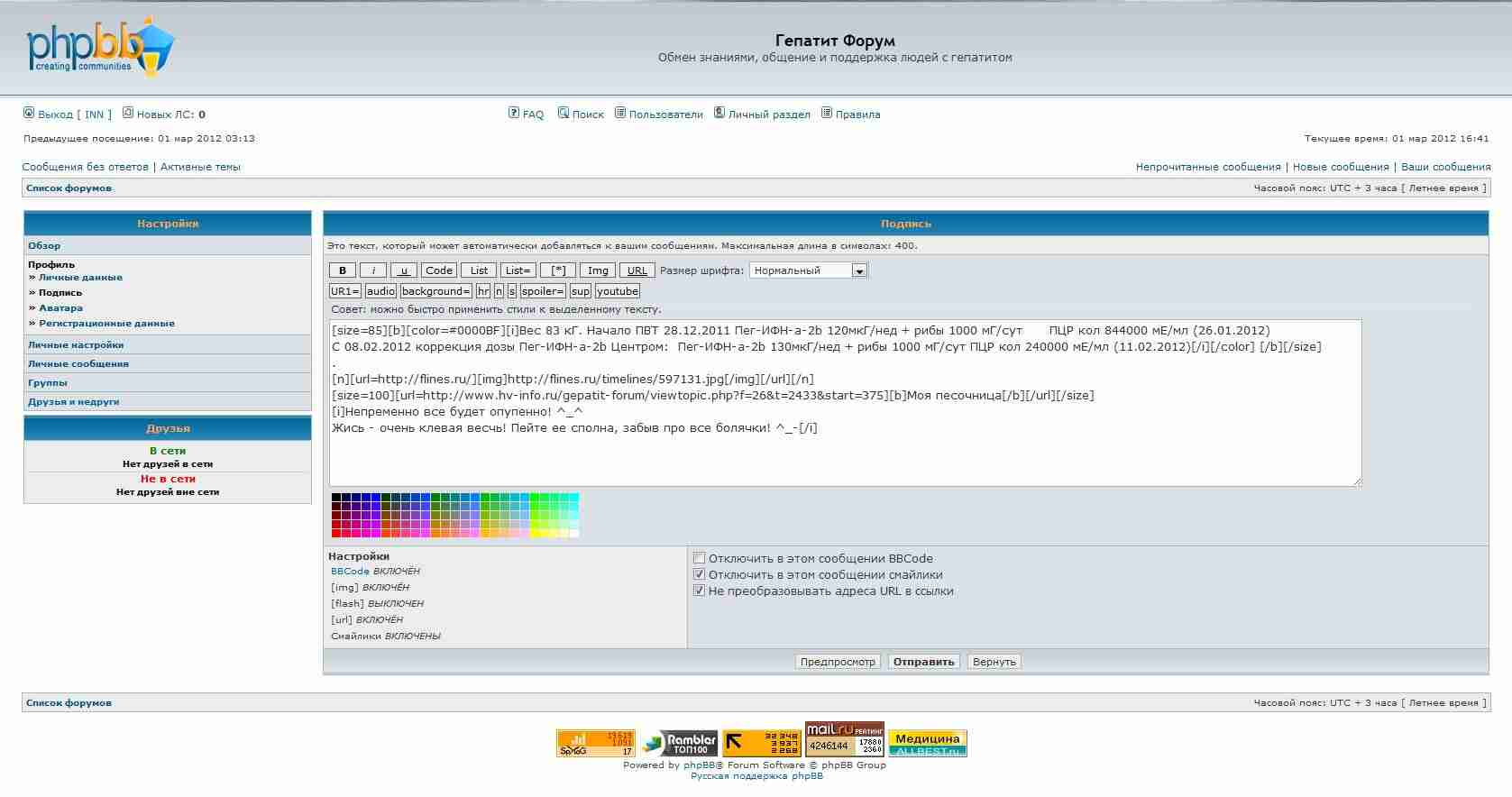Click Предпросмотр preview button

click(x=838, y=662)
